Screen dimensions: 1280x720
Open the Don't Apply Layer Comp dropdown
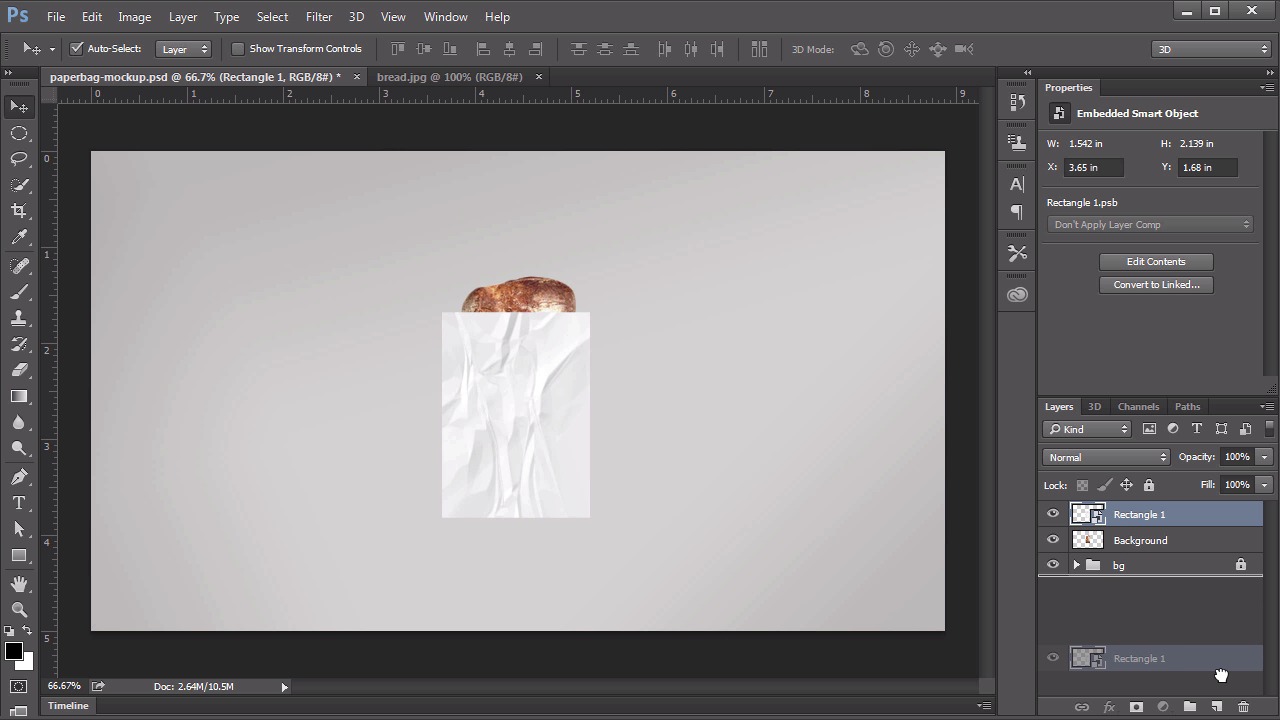coord(1150,225)
